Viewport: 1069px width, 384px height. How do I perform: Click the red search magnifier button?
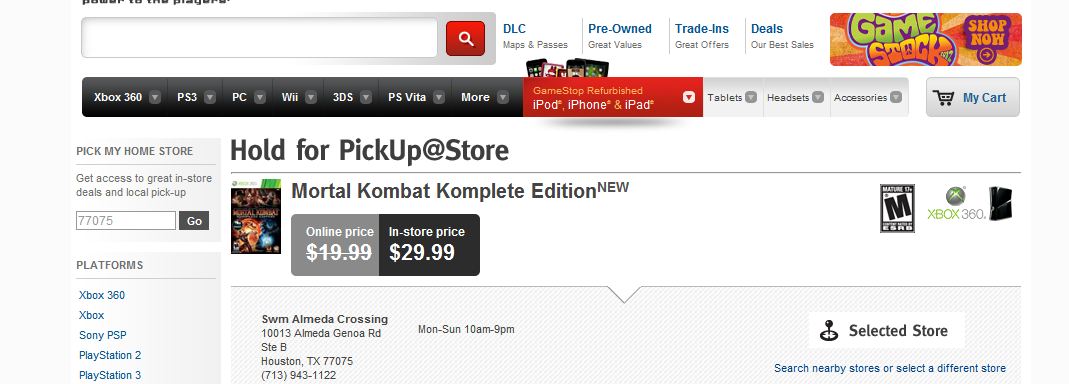(x=466, y=38)
